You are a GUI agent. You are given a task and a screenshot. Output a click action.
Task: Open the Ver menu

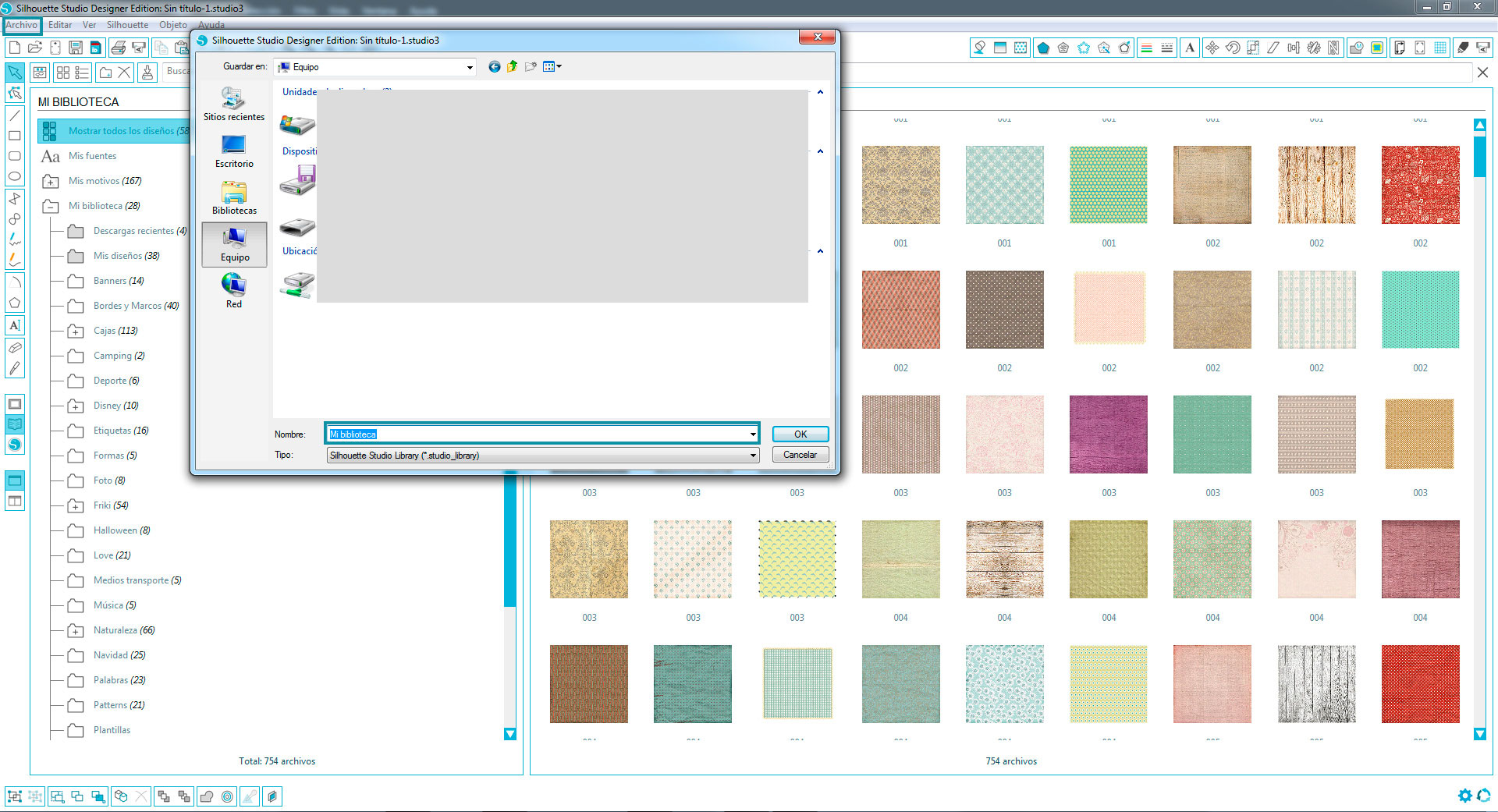tap(90, 25)
